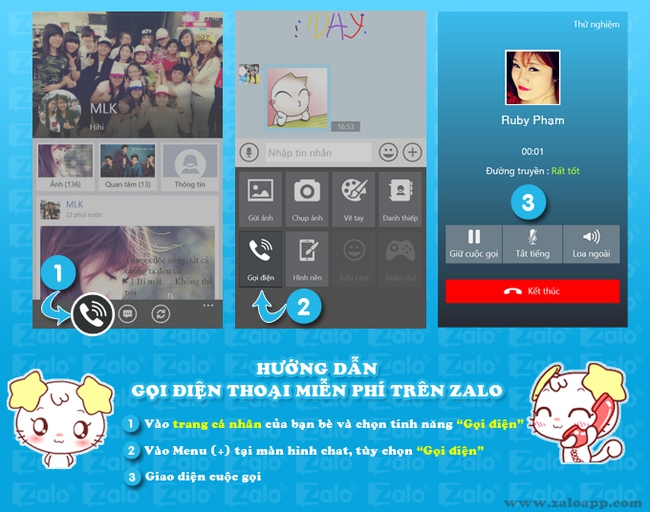The image size is (650, 512).
Task: Tap the 00:01 call duration
Action: (532, 151)
